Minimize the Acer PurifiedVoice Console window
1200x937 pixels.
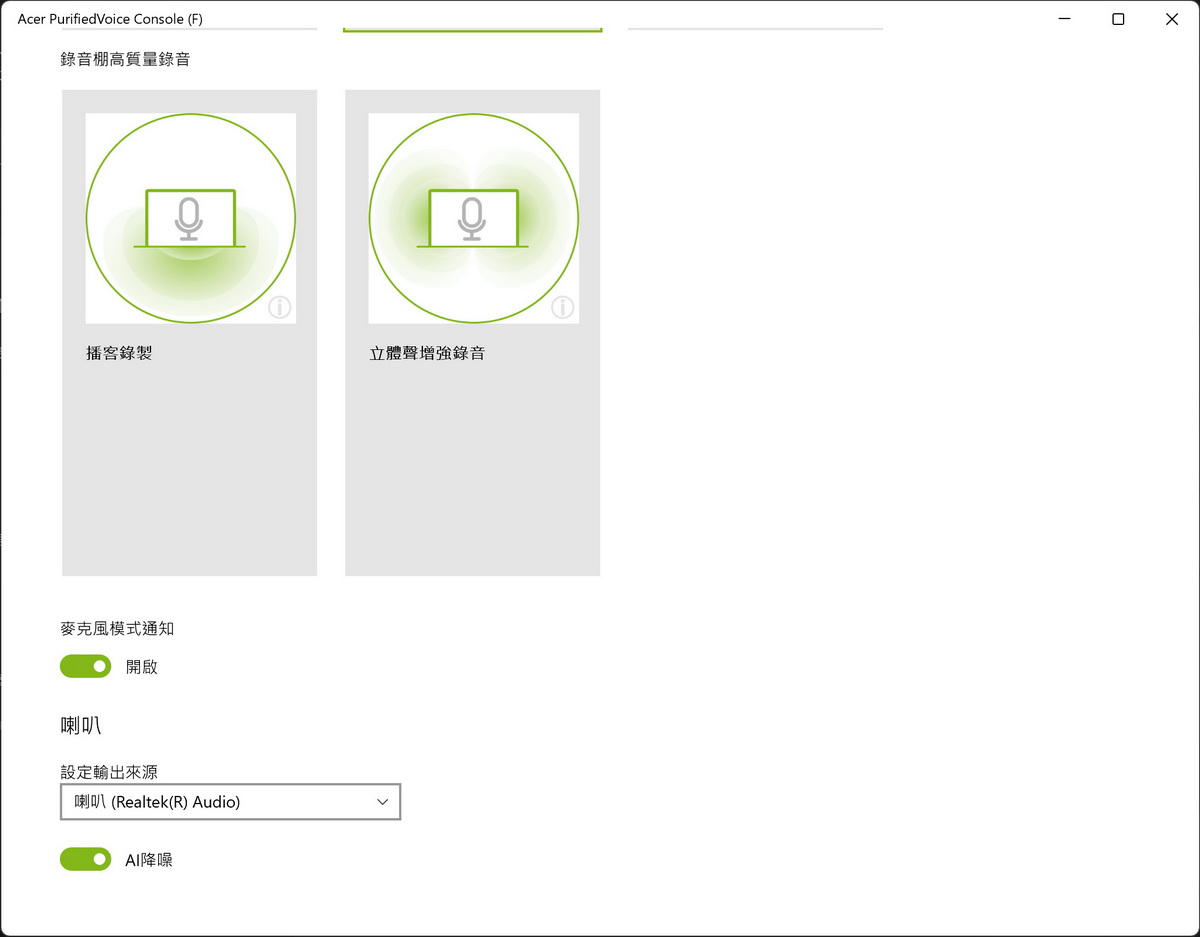point(1065,19)
